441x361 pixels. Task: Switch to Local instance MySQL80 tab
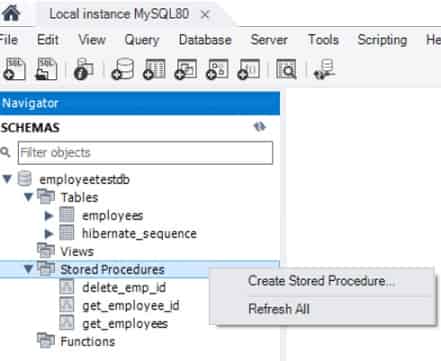119,14
